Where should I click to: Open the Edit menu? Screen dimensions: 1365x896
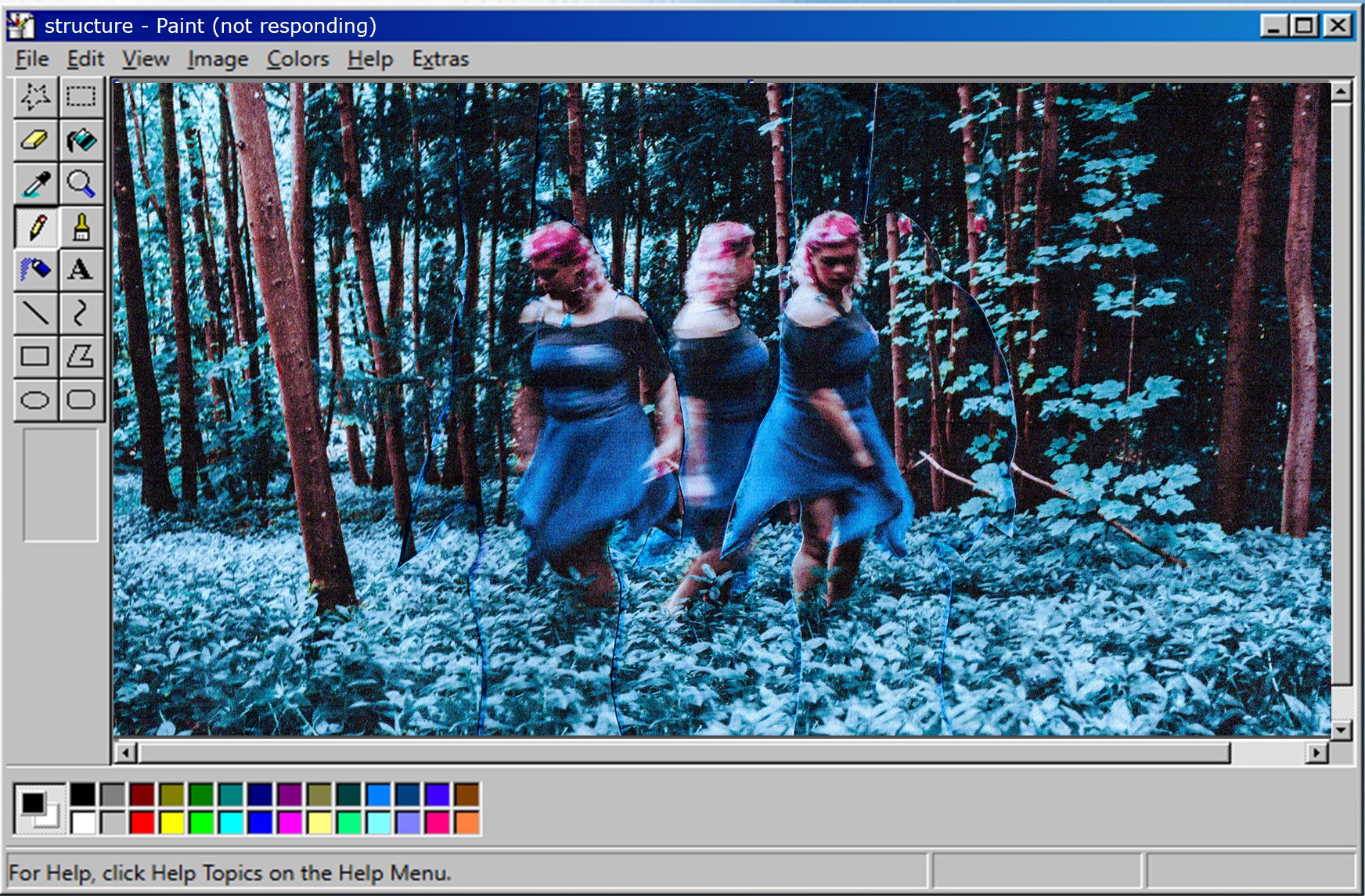[85, 59]
